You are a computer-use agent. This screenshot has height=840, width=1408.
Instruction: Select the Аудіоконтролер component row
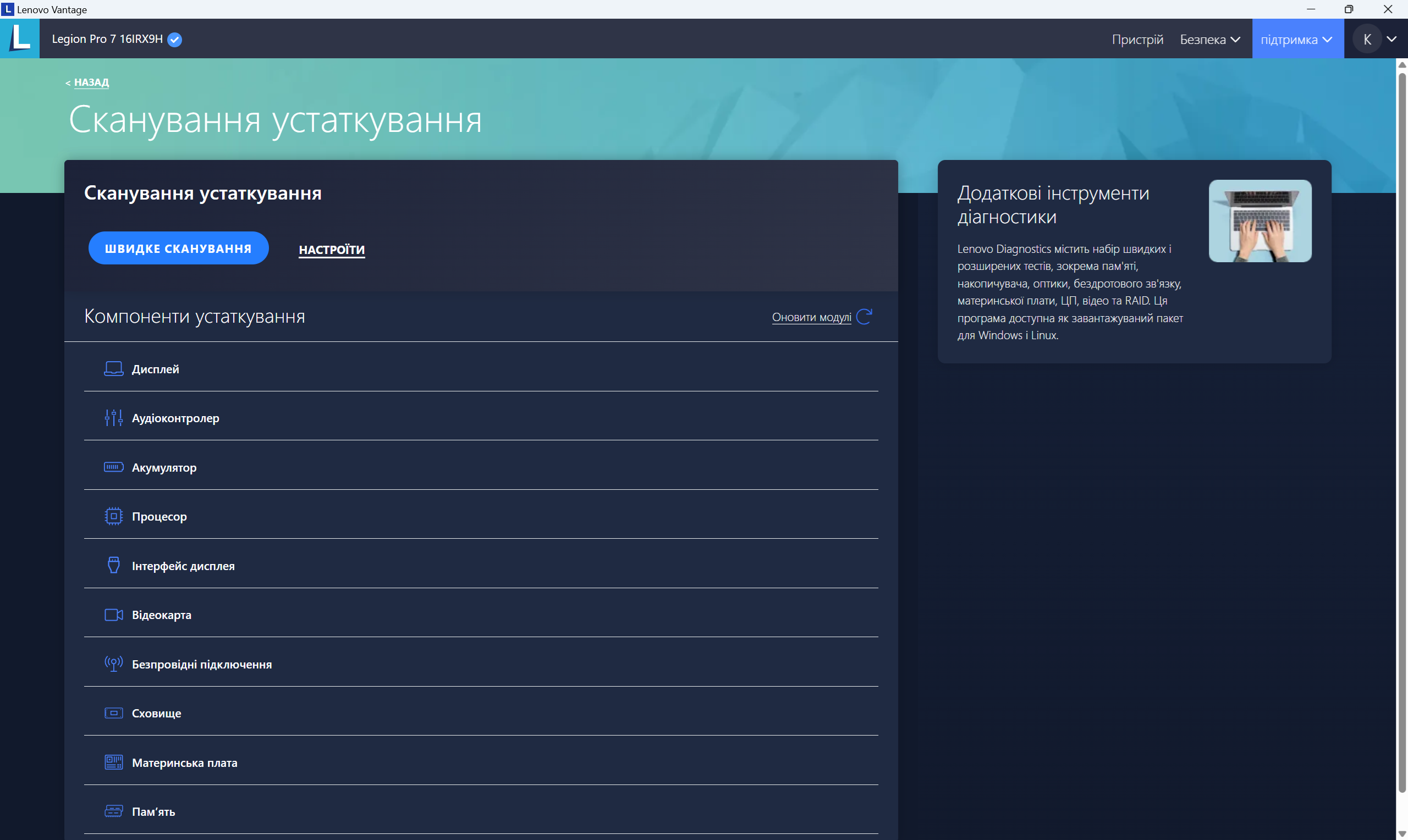[481, 418]
